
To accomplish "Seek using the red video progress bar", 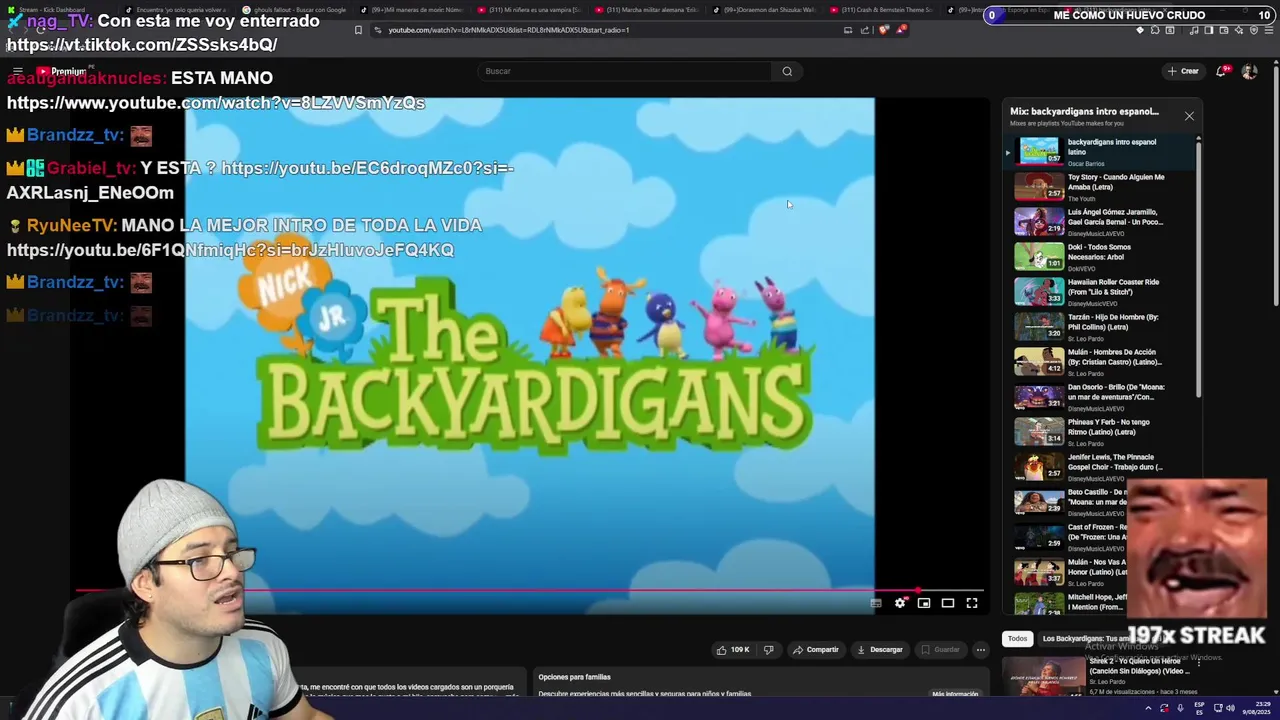I will [530, 590].
